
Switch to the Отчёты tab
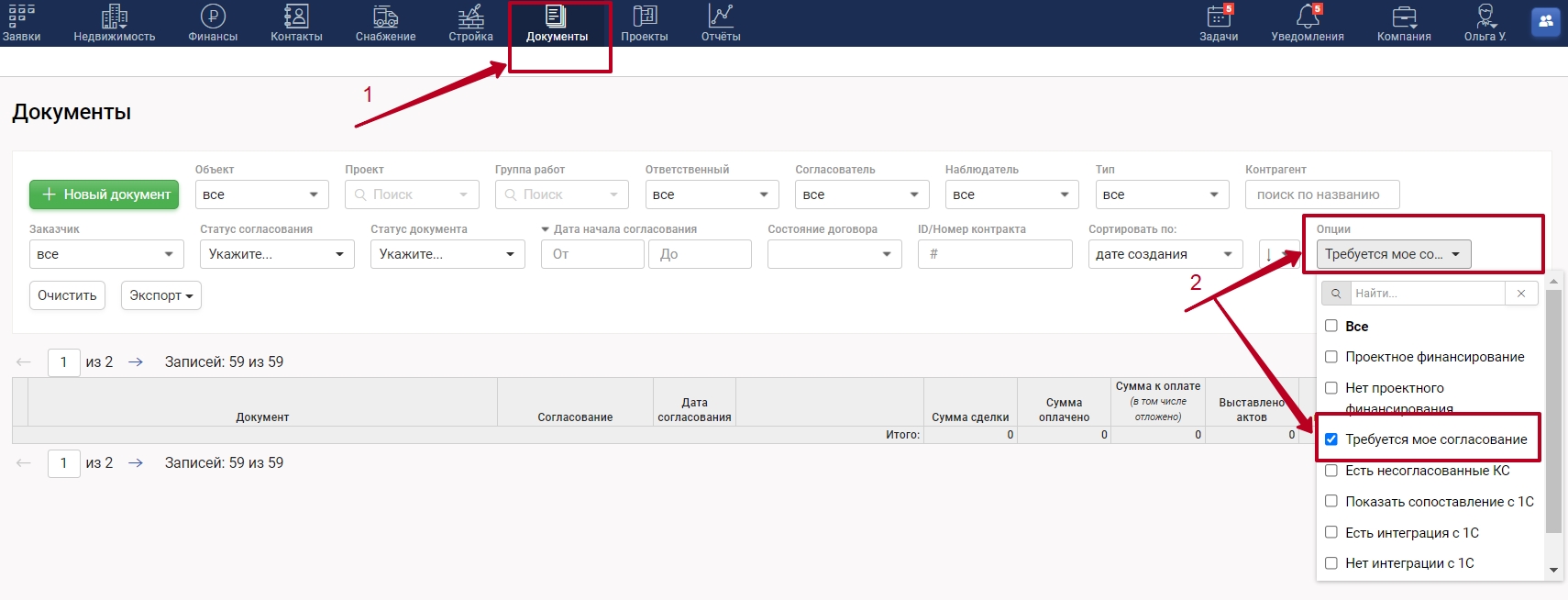(x=721, y=23)
